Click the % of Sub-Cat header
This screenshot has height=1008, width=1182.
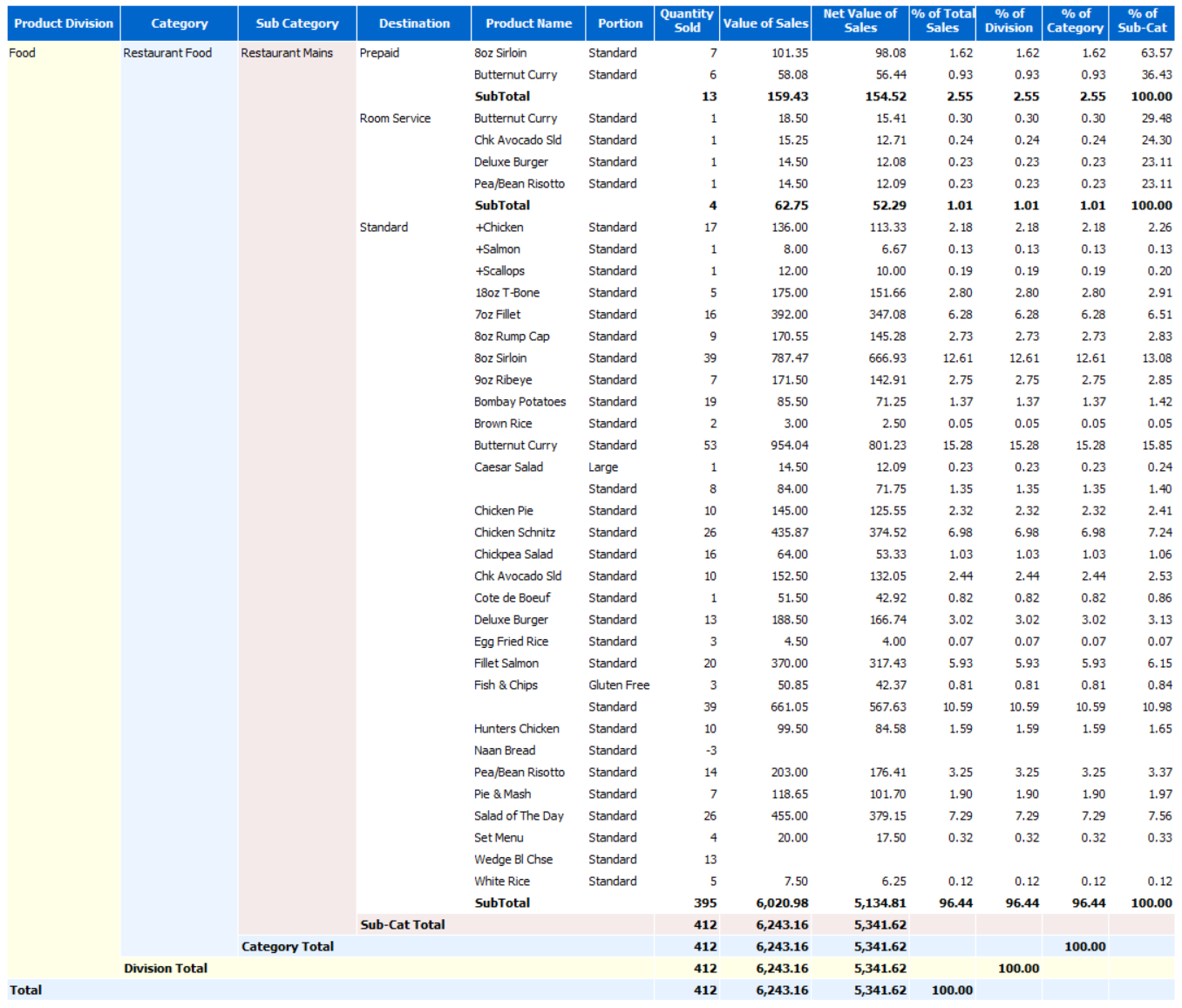click(x=1142, y=21)
